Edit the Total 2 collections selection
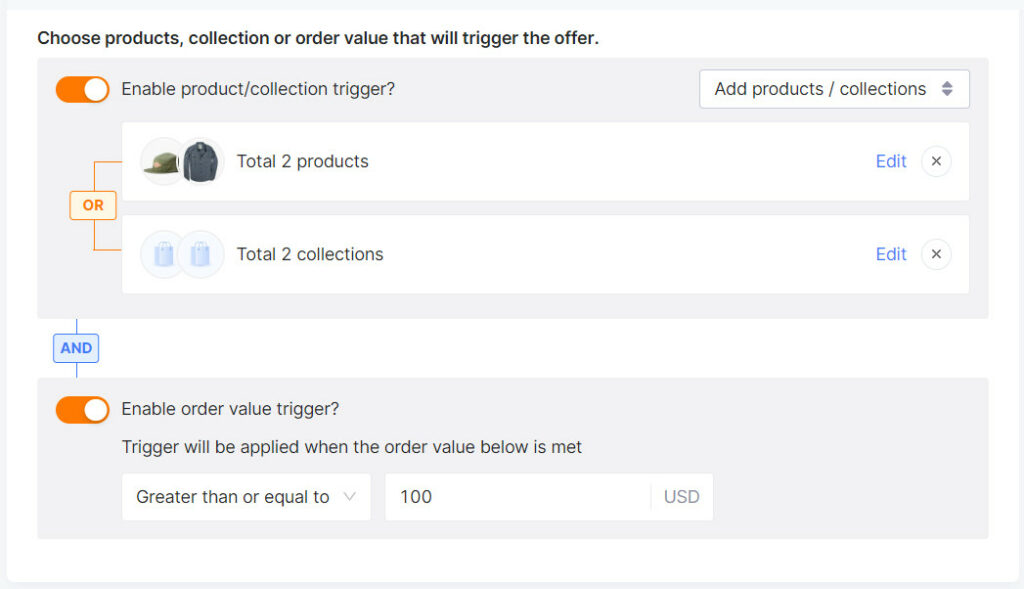This screenshot has height=589, width=1024. (891, 254)
